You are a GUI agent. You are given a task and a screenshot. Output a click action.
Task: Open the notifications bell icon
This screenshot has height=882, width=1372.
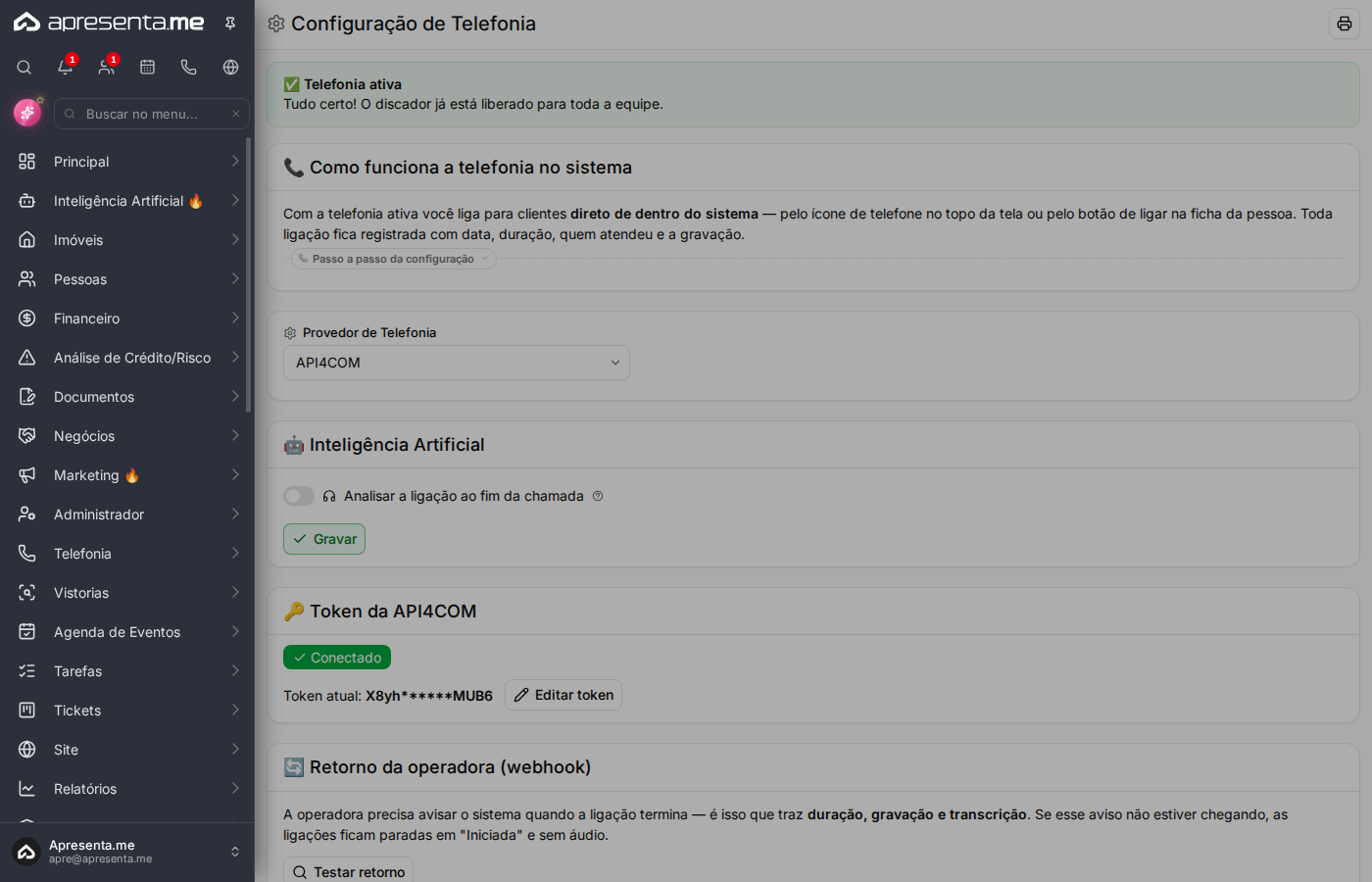click(66, 68)
